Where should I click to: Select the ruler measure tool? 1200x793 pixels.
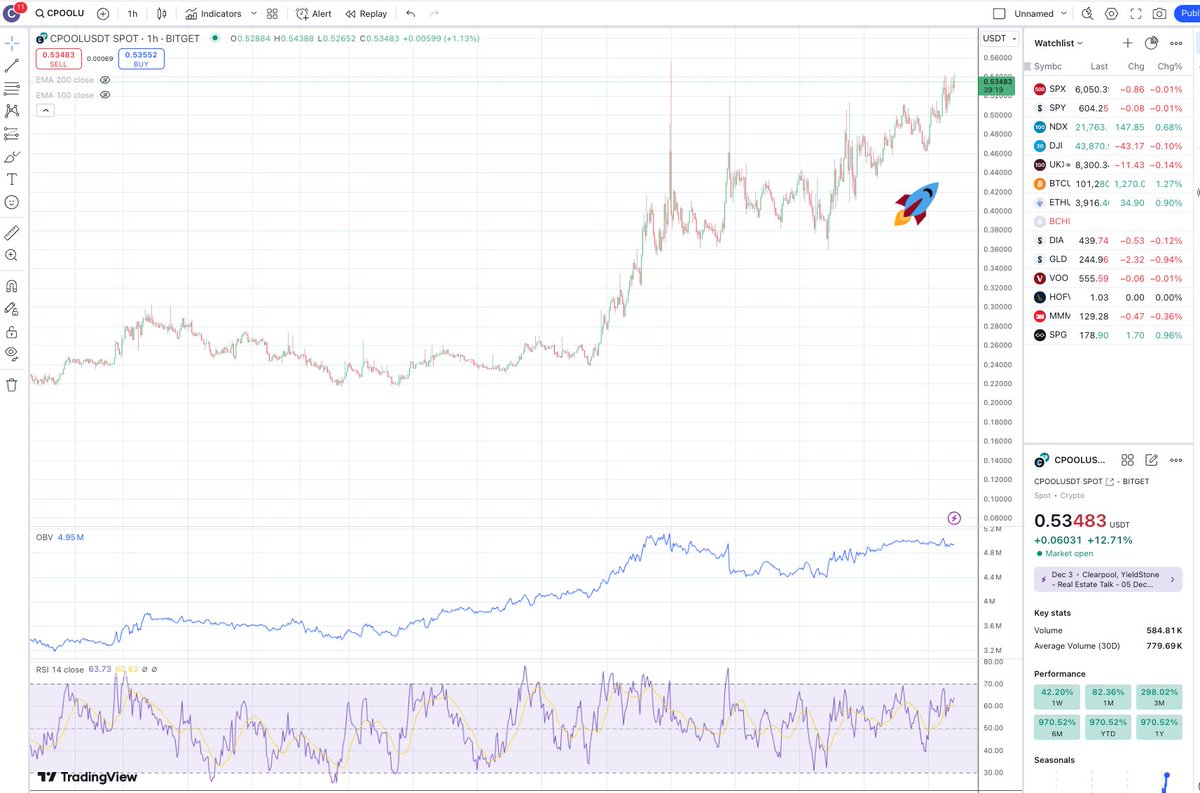[x=12, y=233]
